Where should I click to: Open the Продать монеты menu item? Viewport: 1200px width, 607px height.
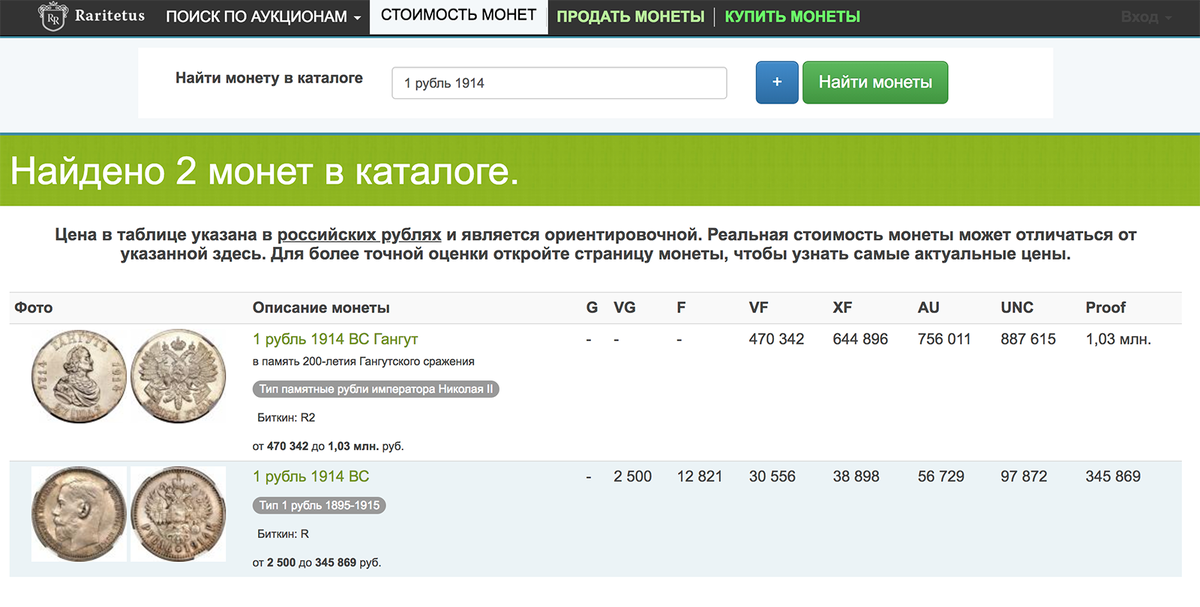point(631,17)
